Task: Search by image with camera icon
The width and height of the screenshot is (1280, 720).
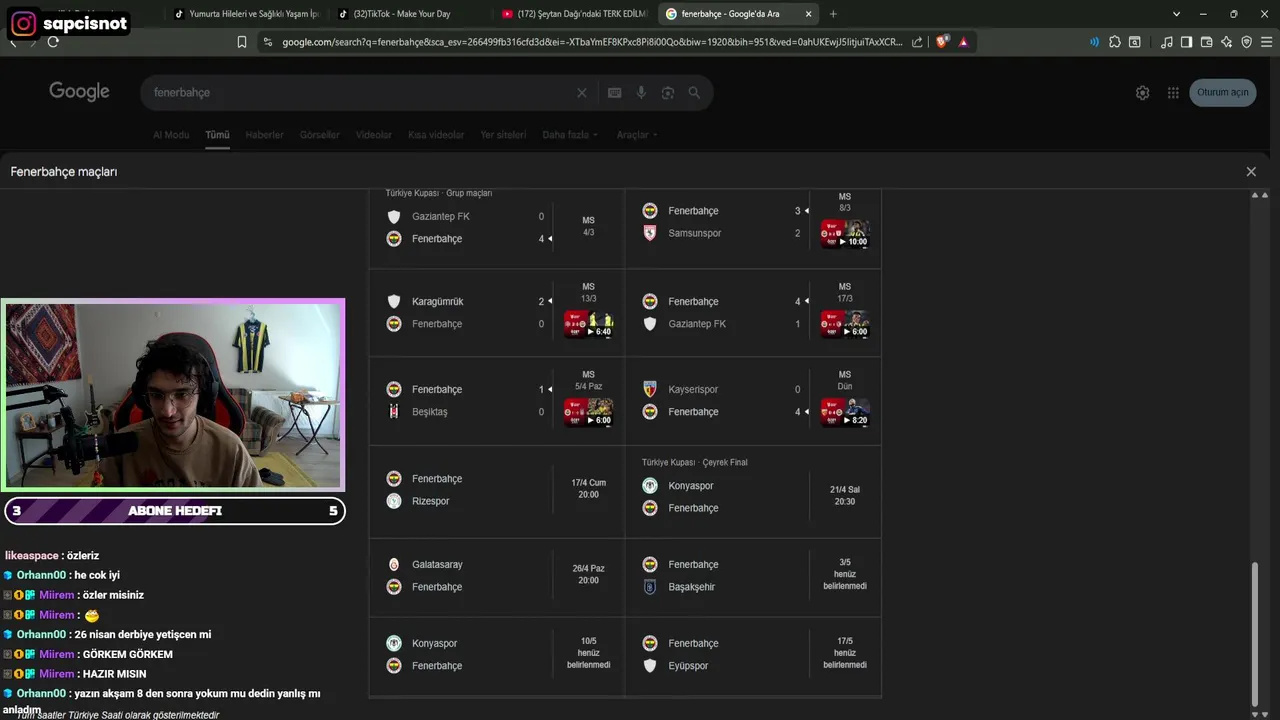Action: point(668,92)
